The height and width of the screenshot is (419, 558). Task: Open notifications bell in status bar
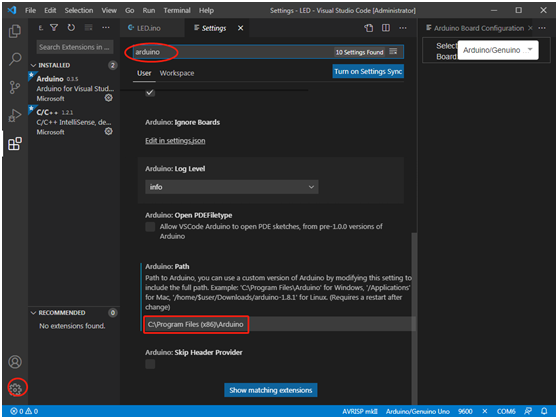[544, 411]
